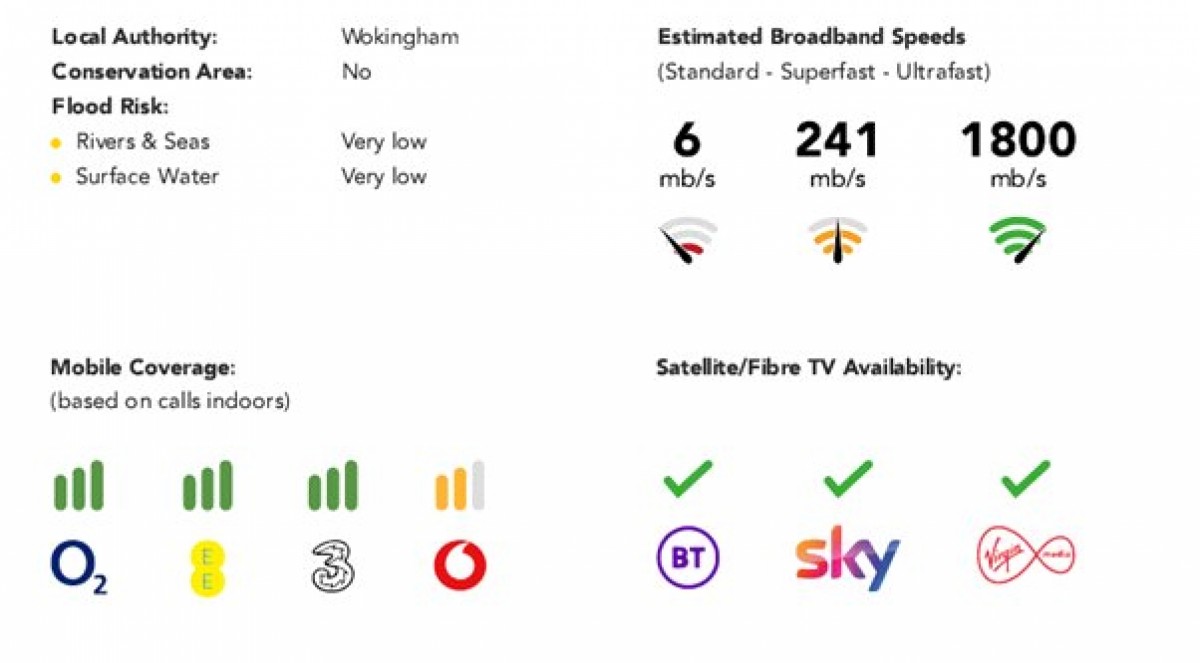Click the green ultrafast wifi gauge

pos(1017,241)
